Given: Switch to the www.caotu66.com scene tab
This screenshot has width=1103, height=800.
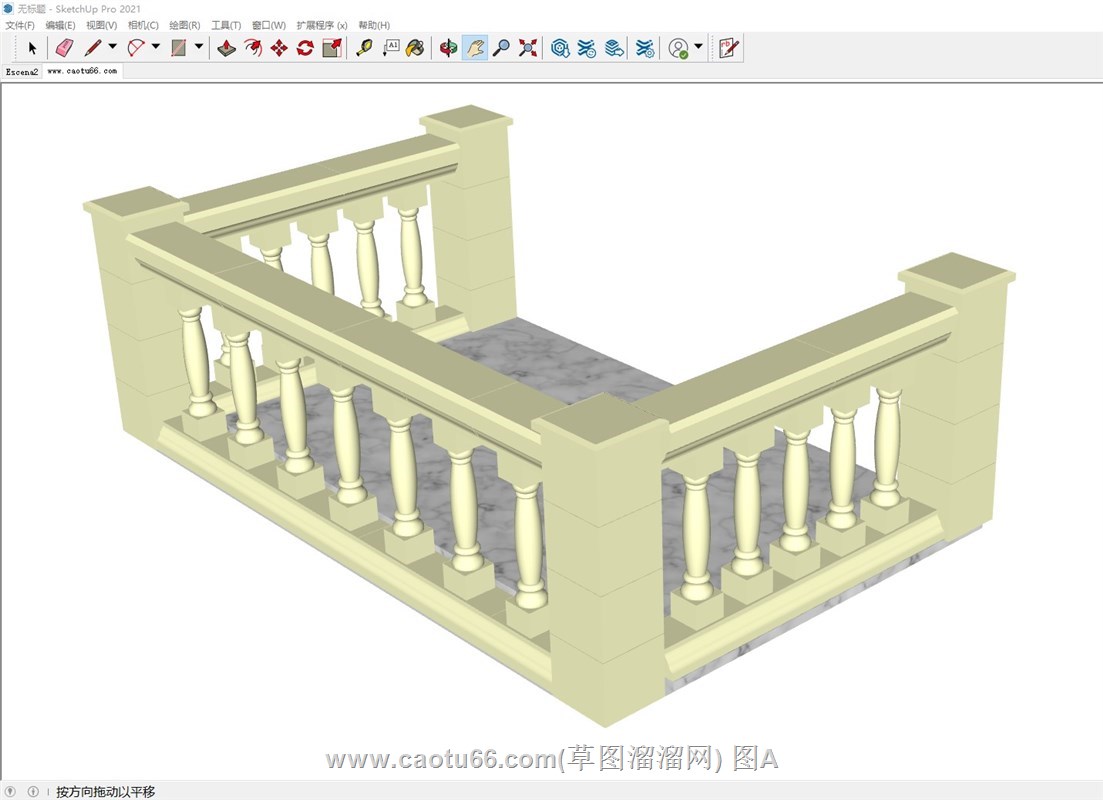Looking at the screenshot, I should pos(82,71).
